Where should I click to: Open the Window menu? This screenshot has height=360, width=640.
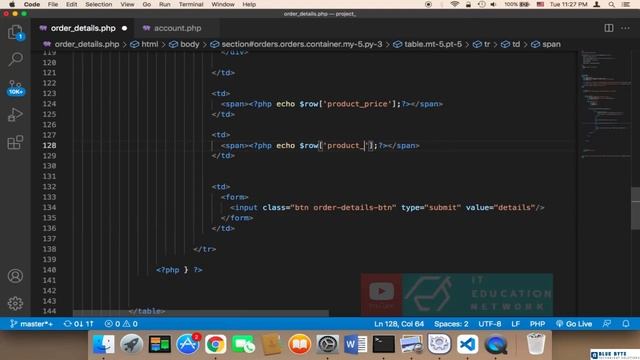coord(223,4)
